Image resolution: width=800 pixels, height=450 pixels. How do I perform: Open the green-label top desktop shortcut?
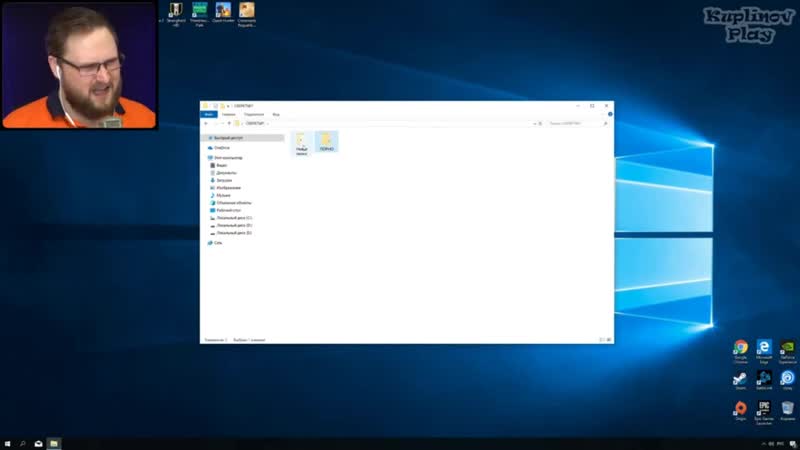click(x=199, y=14)
